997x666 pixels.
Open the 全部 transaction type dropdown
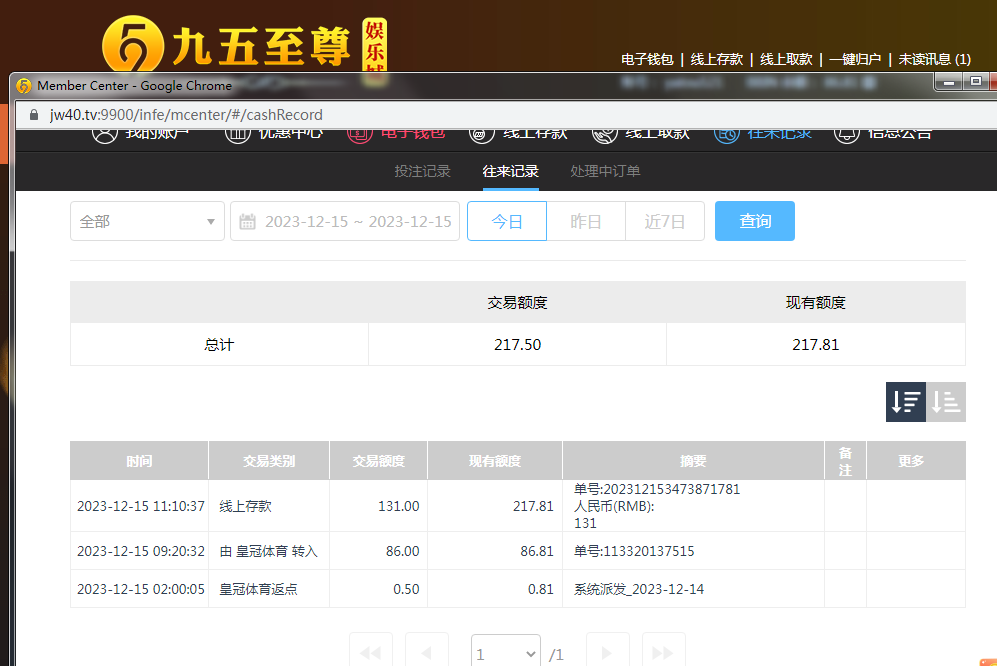148,221
